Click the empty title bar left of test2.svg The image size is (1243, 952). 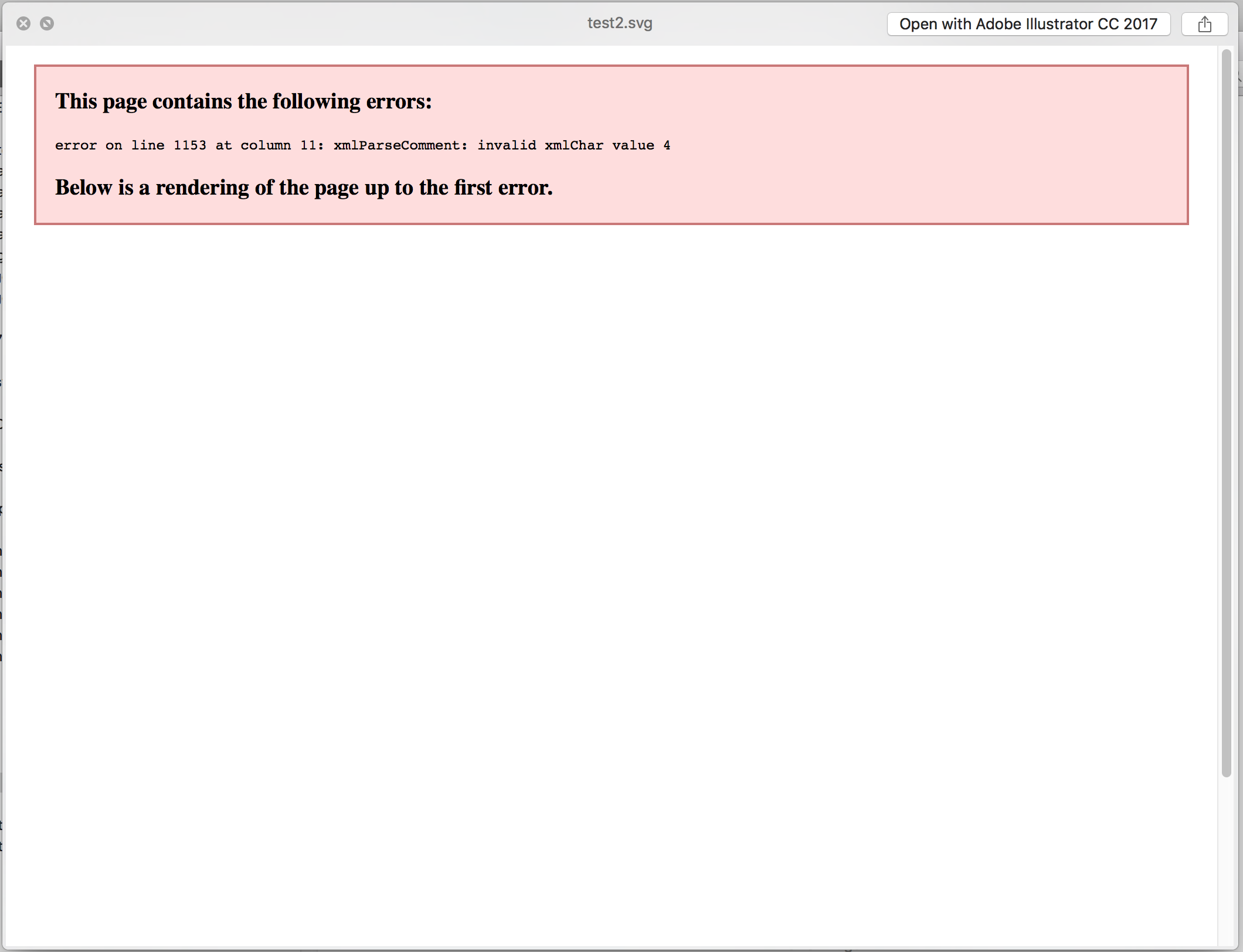pyautogui.click(x=322, y=23)
